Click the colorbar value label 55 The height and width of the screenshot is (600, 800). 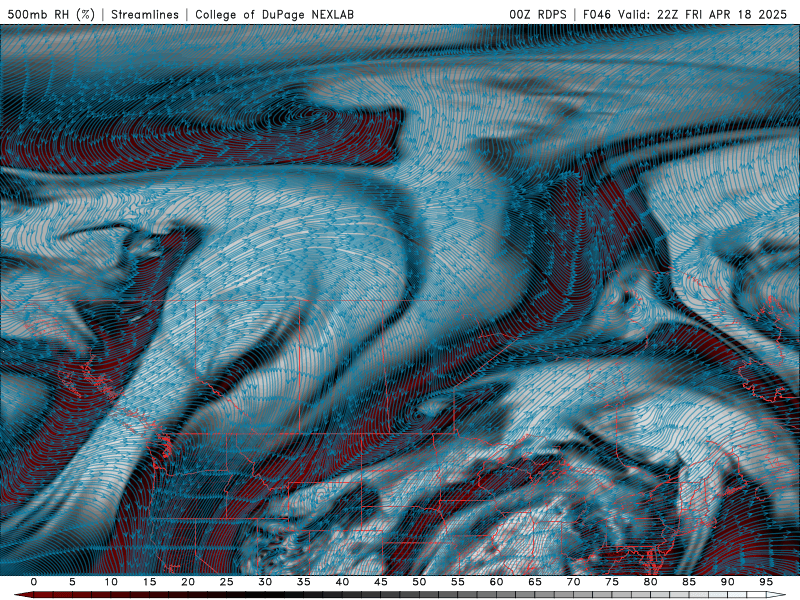click(458, 582)
